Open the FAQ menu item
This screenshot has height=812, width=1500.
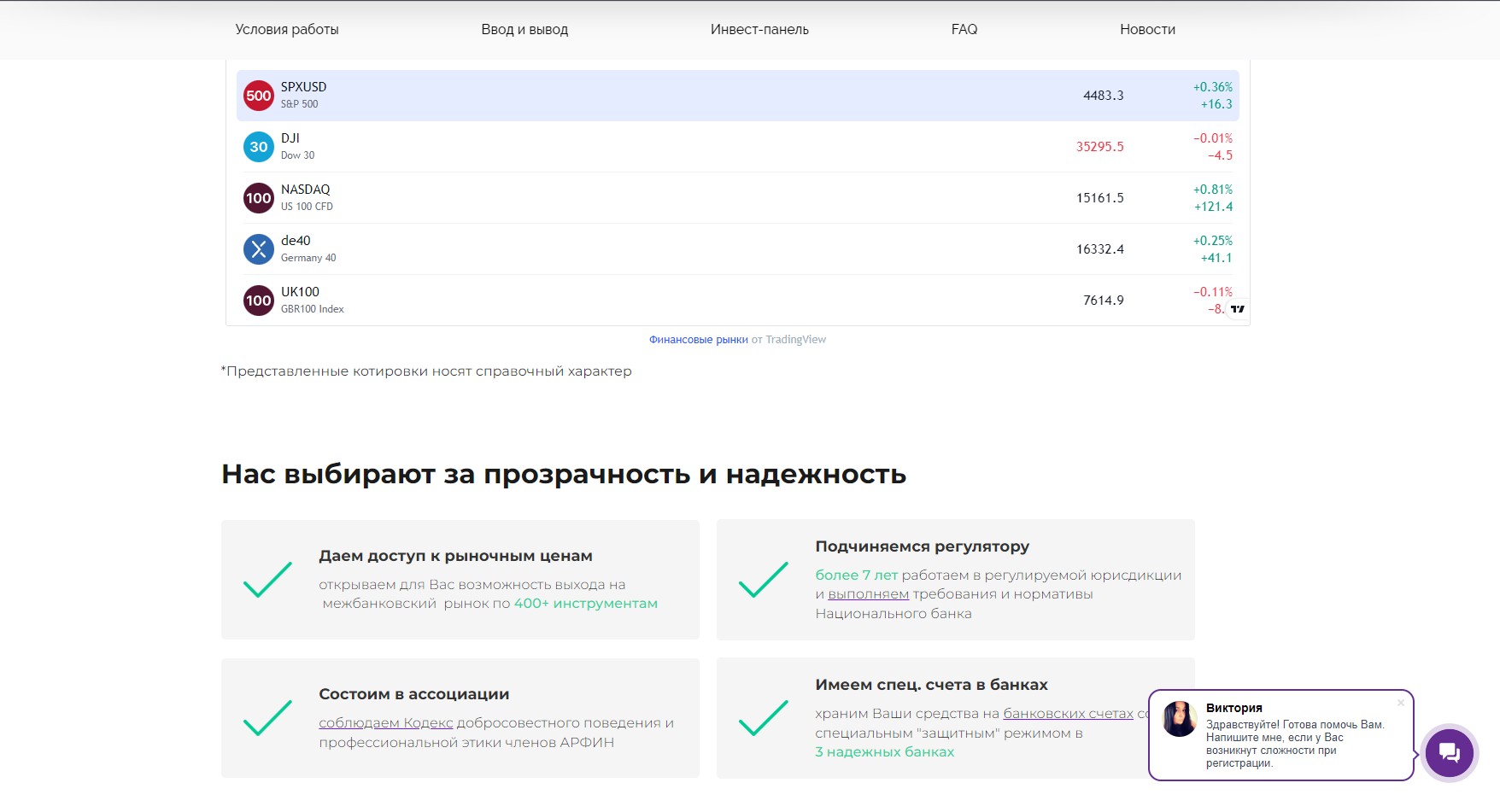point(964,29)
